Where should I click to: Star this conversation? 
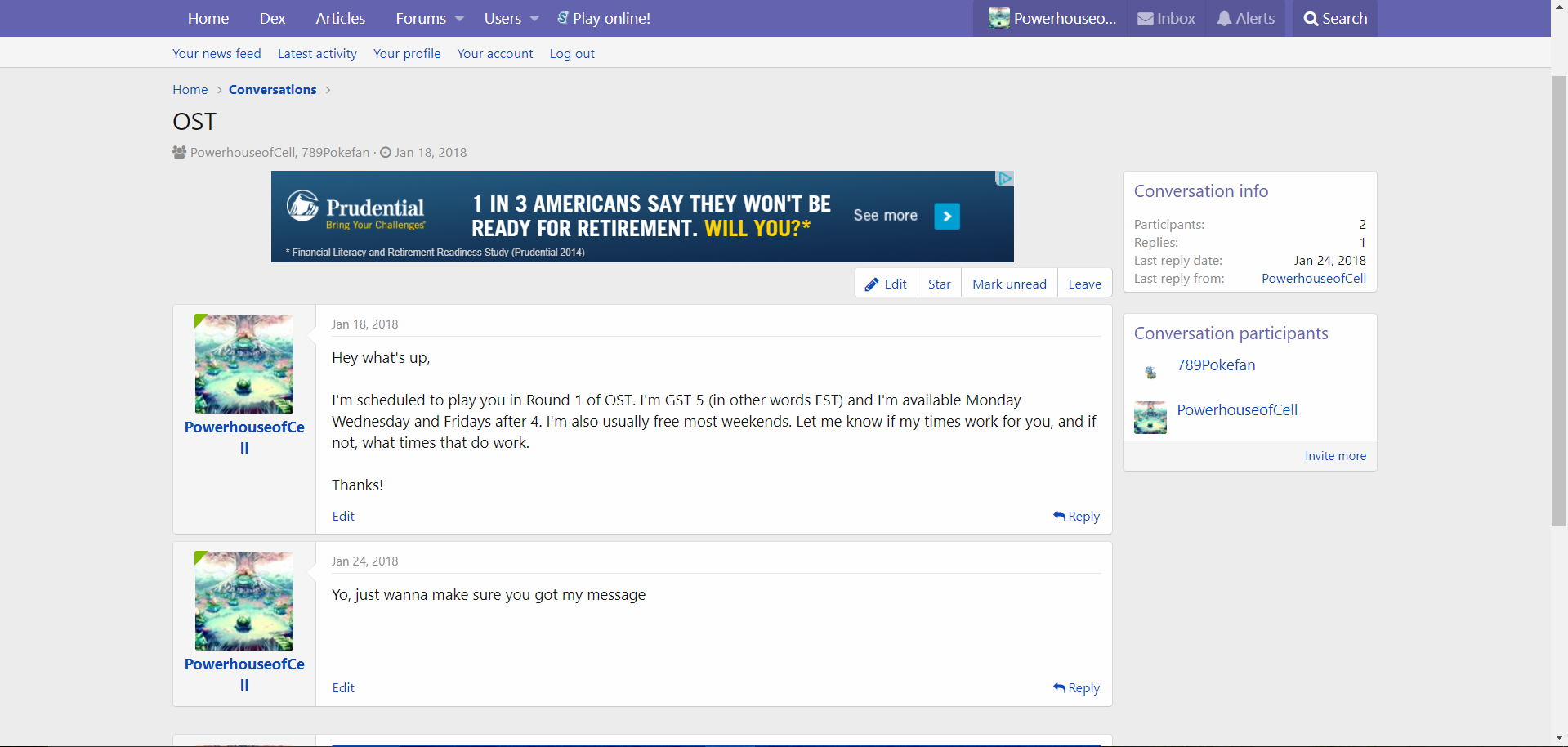pos(940,284)
